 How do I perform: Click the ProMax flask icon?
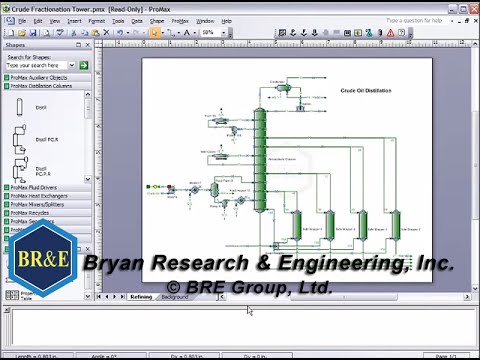click(x=369, y=33)
